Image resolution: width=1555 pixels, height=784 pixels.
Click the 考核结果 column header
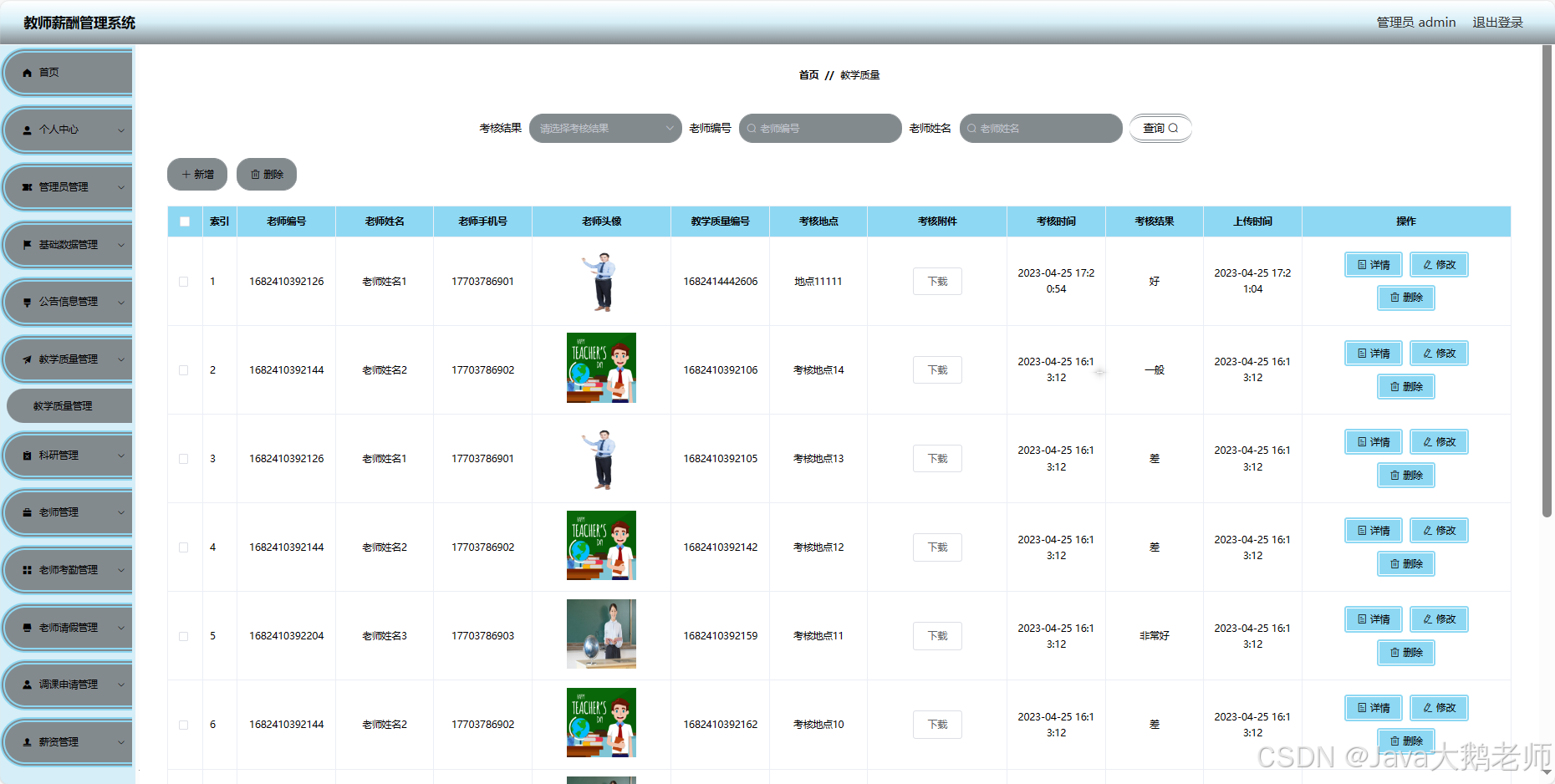[1155, 221]
